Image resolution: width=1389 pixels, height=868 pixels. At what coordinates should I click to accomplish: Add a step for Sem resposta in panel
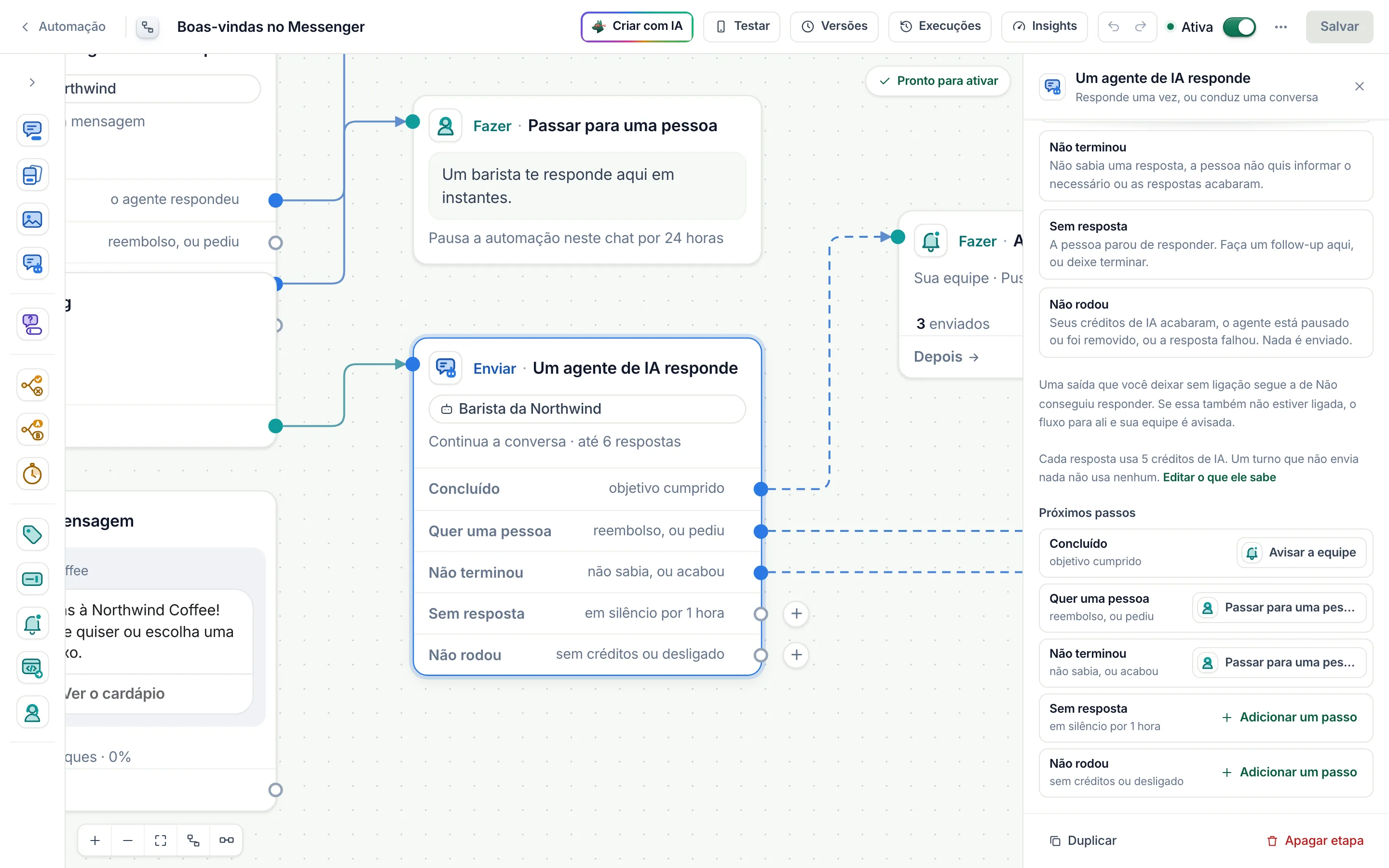[1289, 718]
